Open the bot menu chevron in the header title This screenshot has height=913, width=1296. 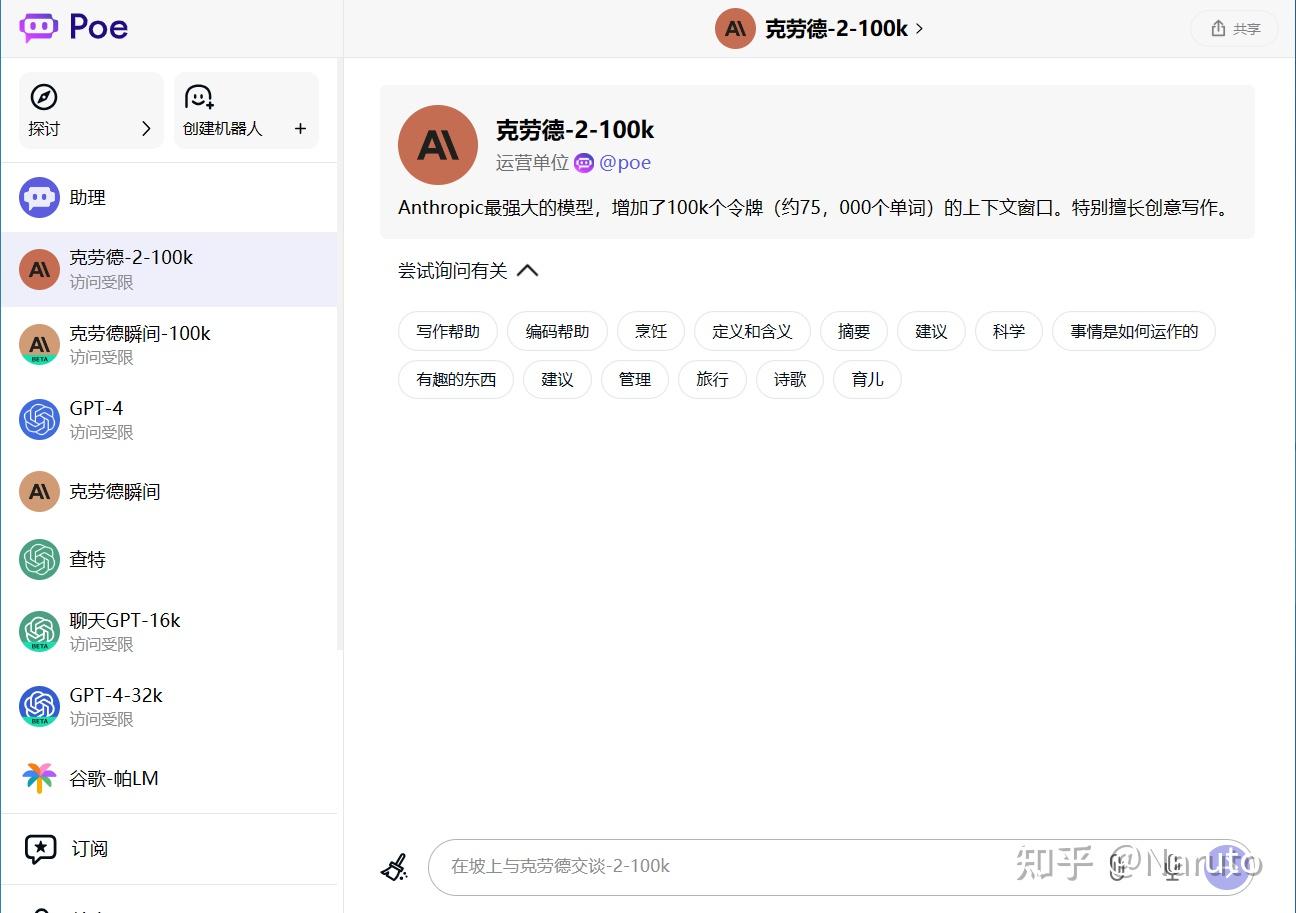[920, 28]
